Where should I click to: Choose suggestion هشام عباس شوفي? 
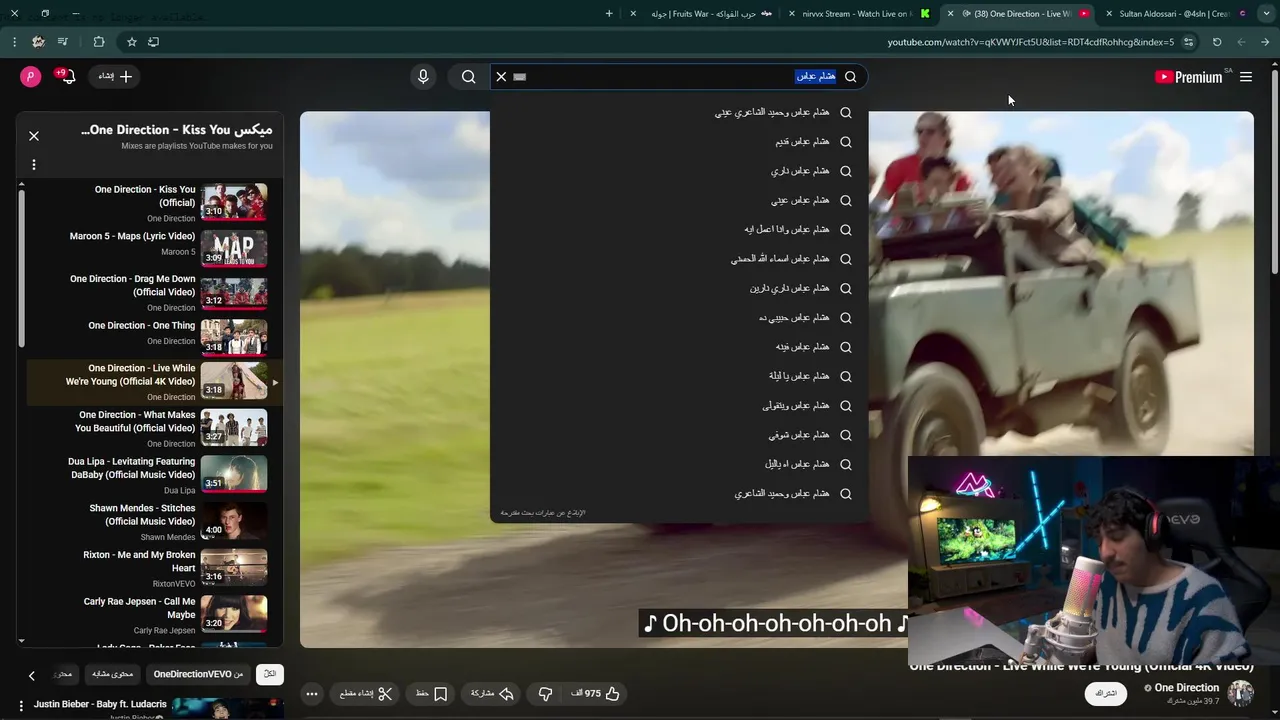coord(679,435)
